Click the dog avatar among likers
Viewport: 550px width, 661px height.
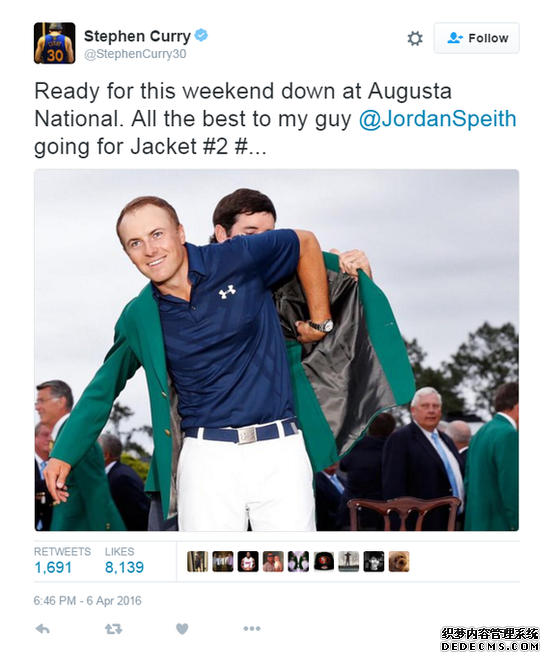click(399, 562)
